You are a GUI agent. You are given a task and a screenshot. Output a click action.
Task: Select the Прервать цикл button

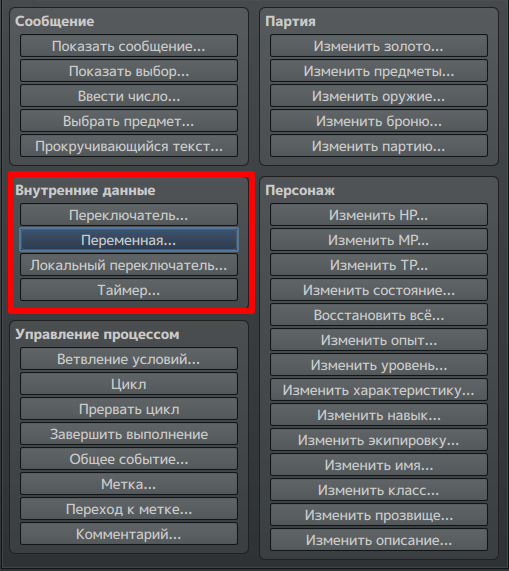point(129,409)
